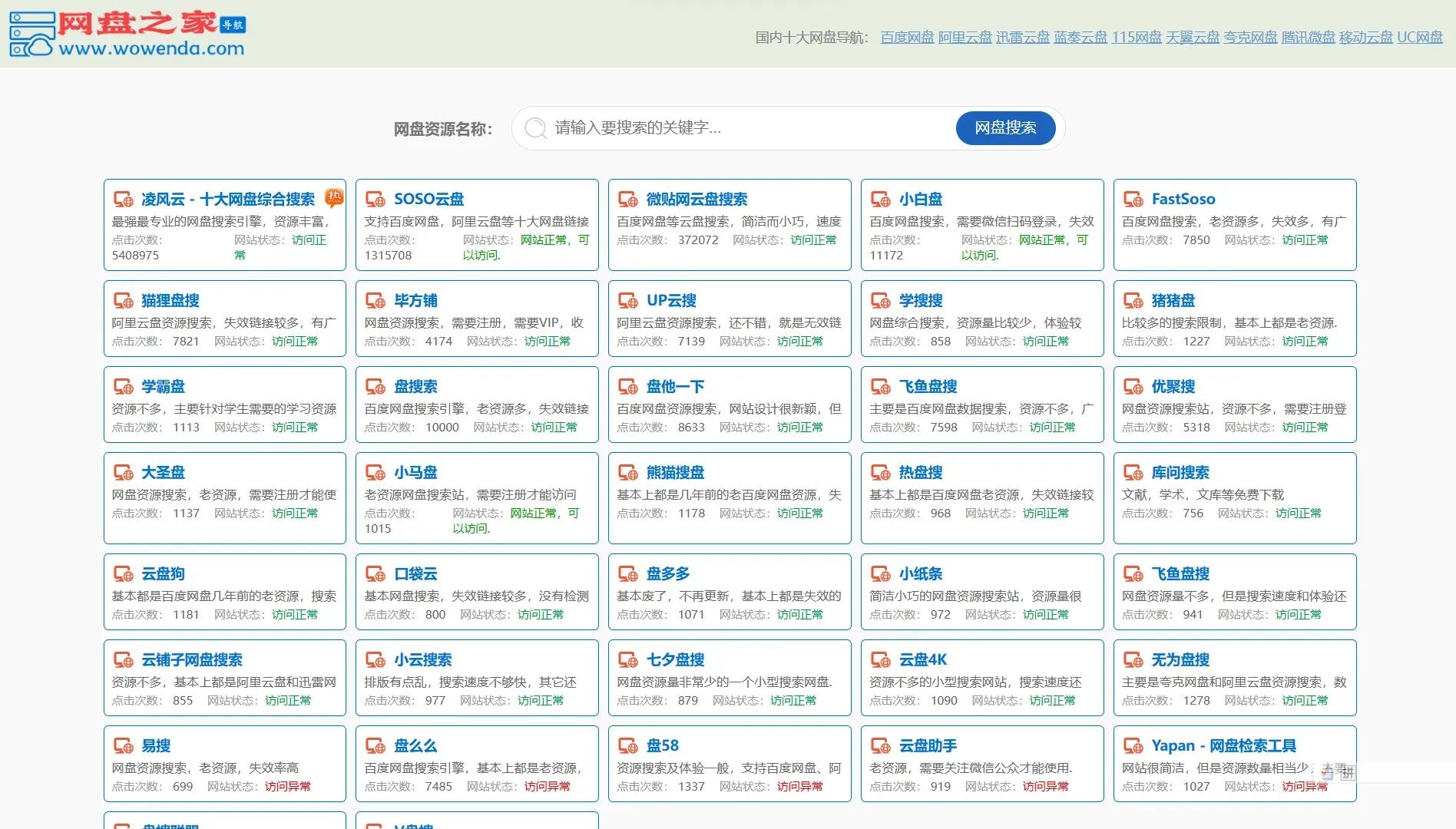
Task: Select the 115网盘 navigation link
Action: pyautogui.click(x=1137, y=38)
